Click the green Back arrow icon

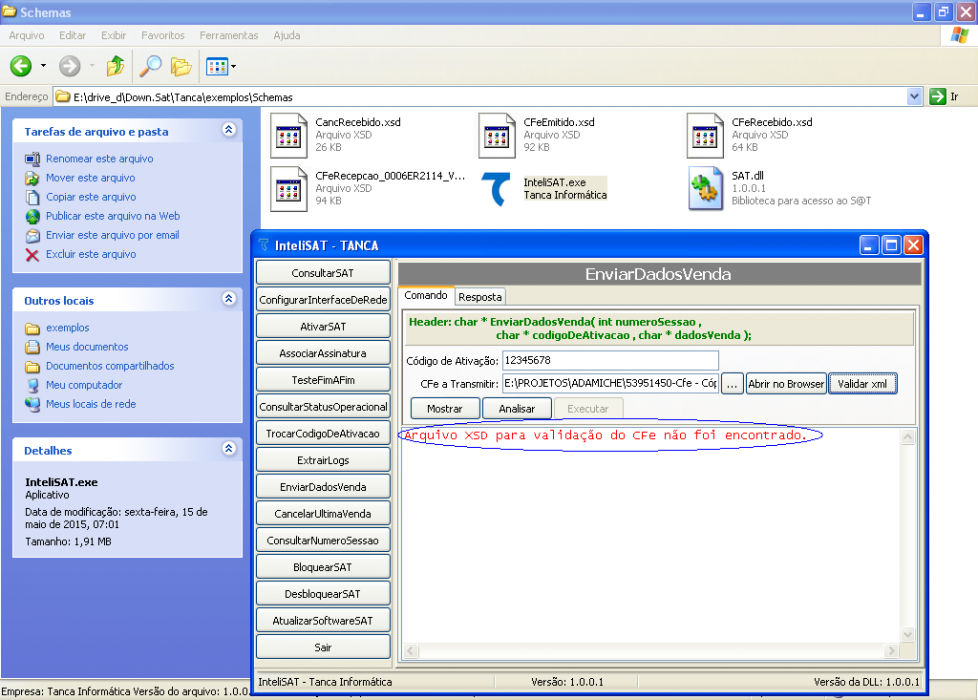coord(21,66)
